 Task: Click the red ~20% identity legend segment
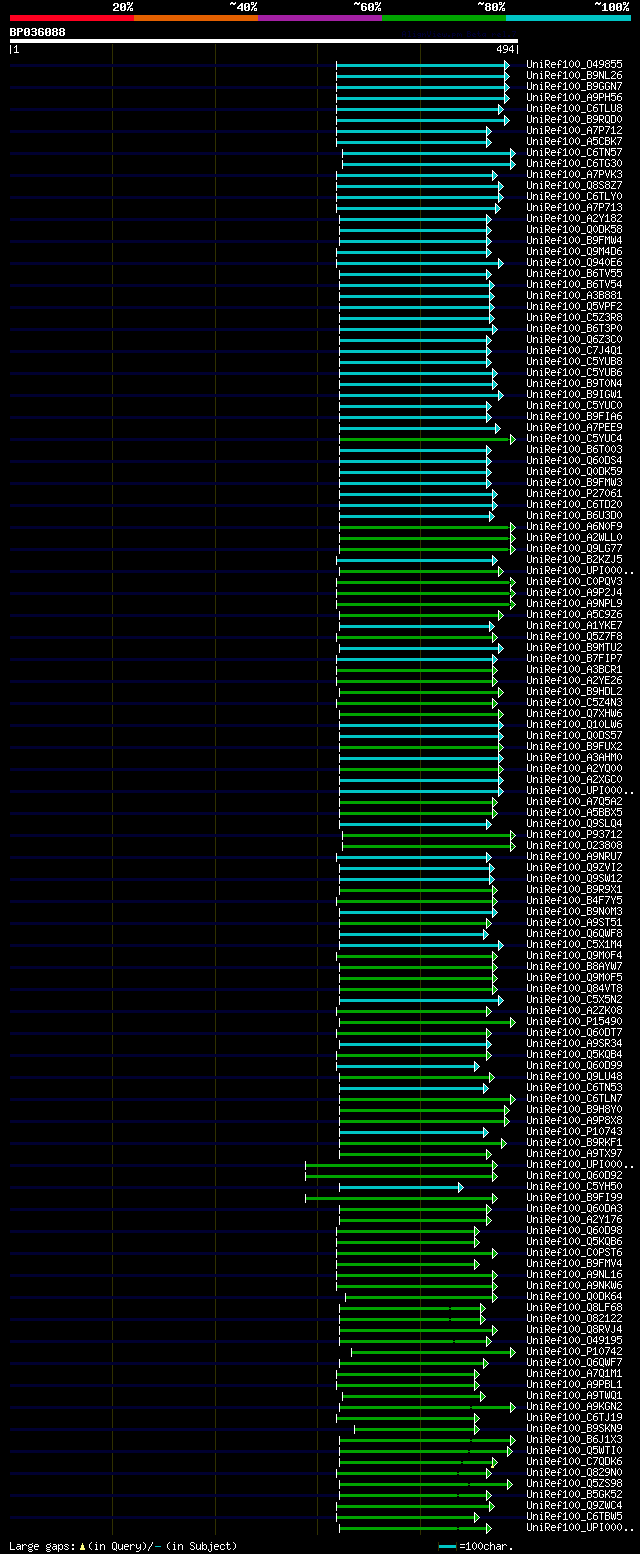coord(72,17)
